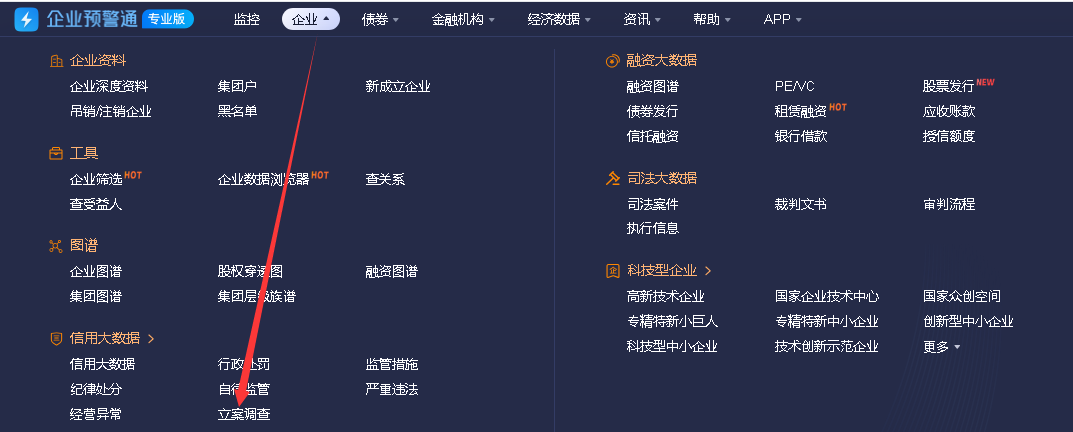Open the 金融机构 dropdown menu

[x=463, y=20]
